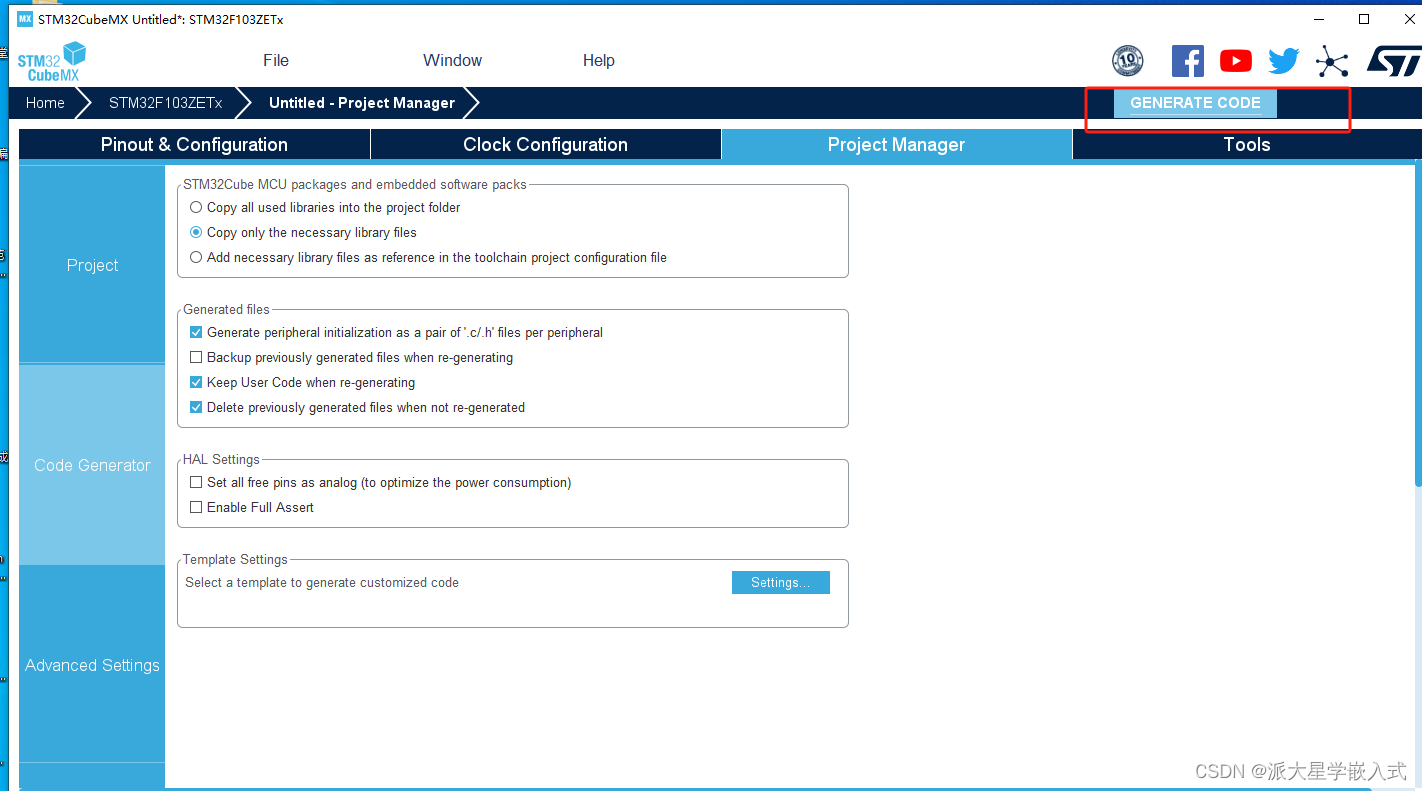Click the 'Template Settings' group label
Image resolution: width=1422 pixels, height=791 pixels.
point(235,560)
